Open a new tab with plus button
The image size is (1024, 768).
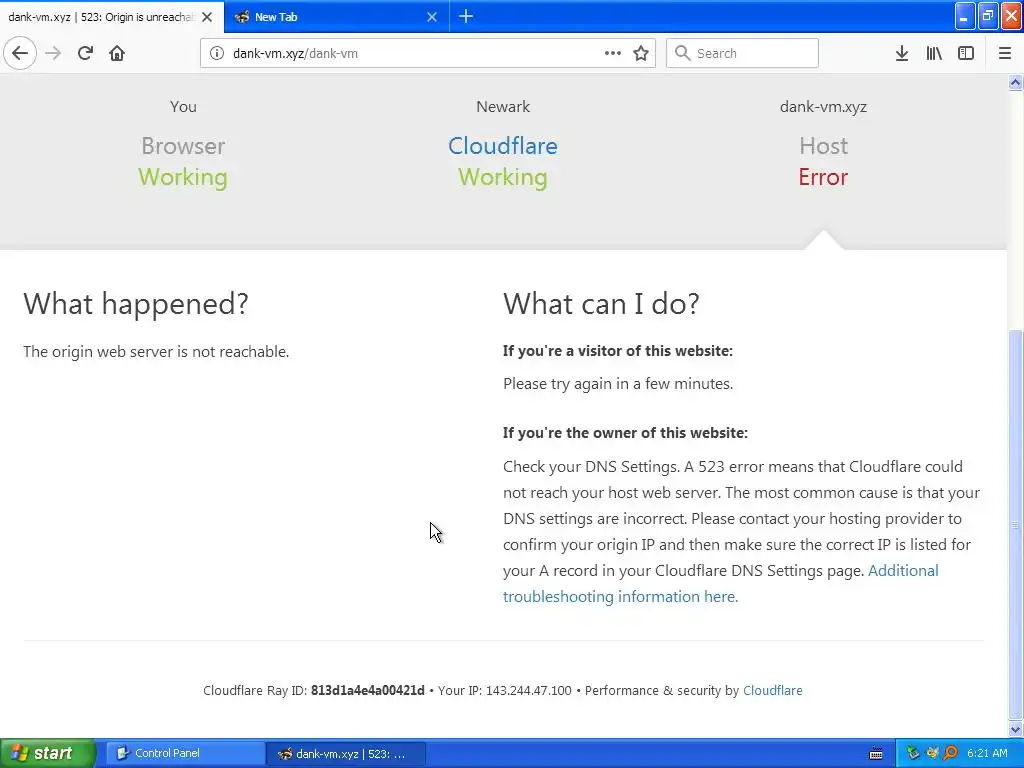pos(466,16)
